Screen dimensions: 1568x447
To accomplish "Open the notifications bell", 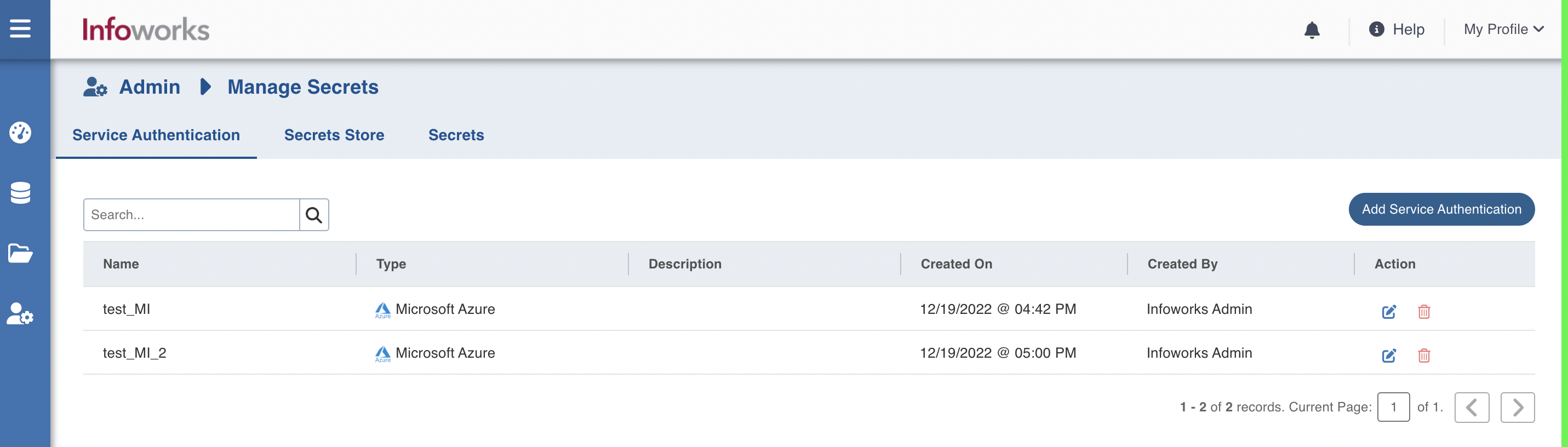I will click(x=1312, y=30).
